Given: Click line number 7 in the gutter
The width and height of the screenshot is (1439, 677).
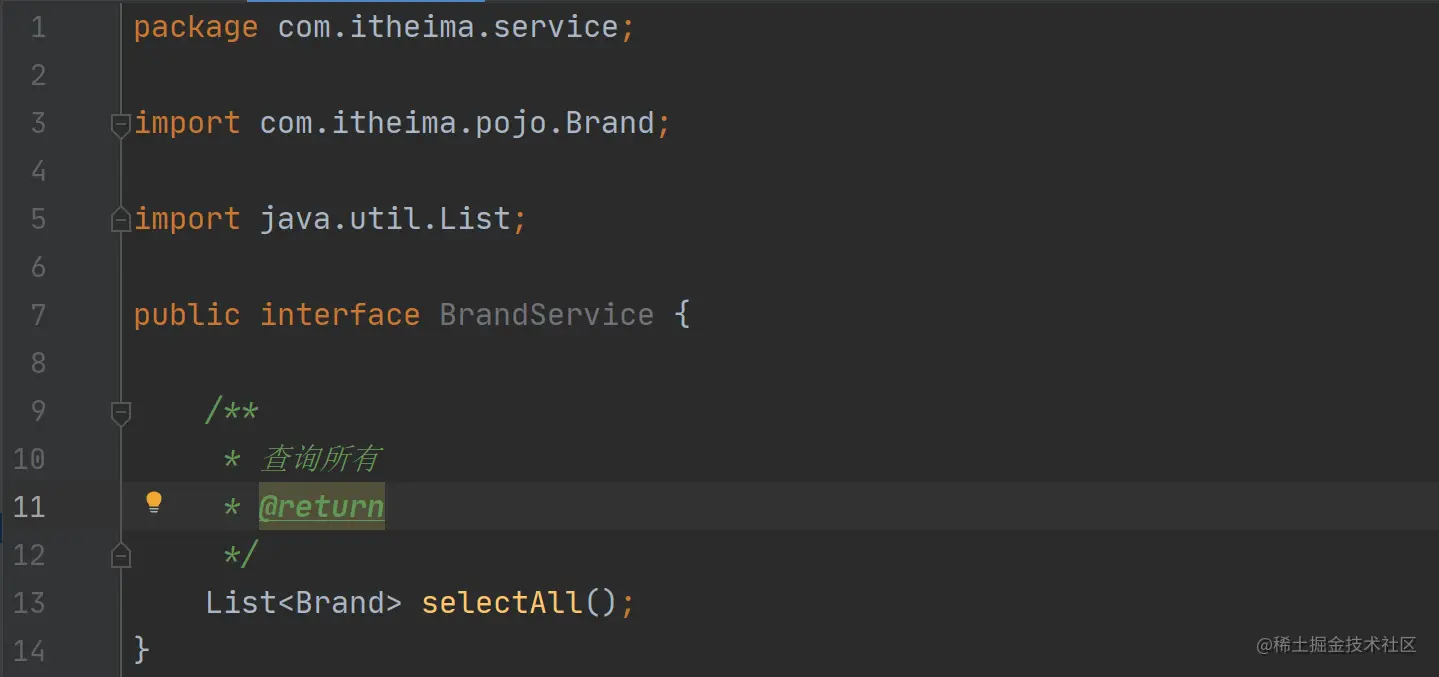Looking at the screenshot, I should click(38, 315).
